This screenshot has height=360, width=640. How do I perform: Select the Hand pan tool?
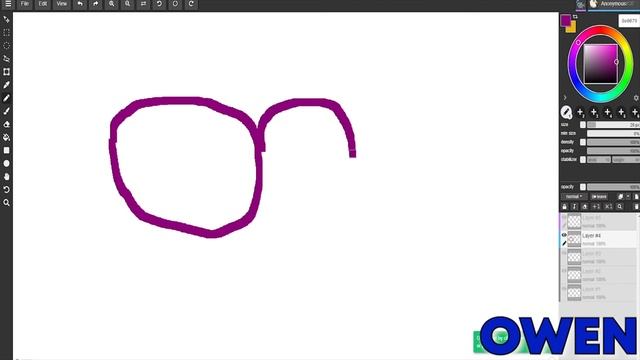[x=7, y=176]
